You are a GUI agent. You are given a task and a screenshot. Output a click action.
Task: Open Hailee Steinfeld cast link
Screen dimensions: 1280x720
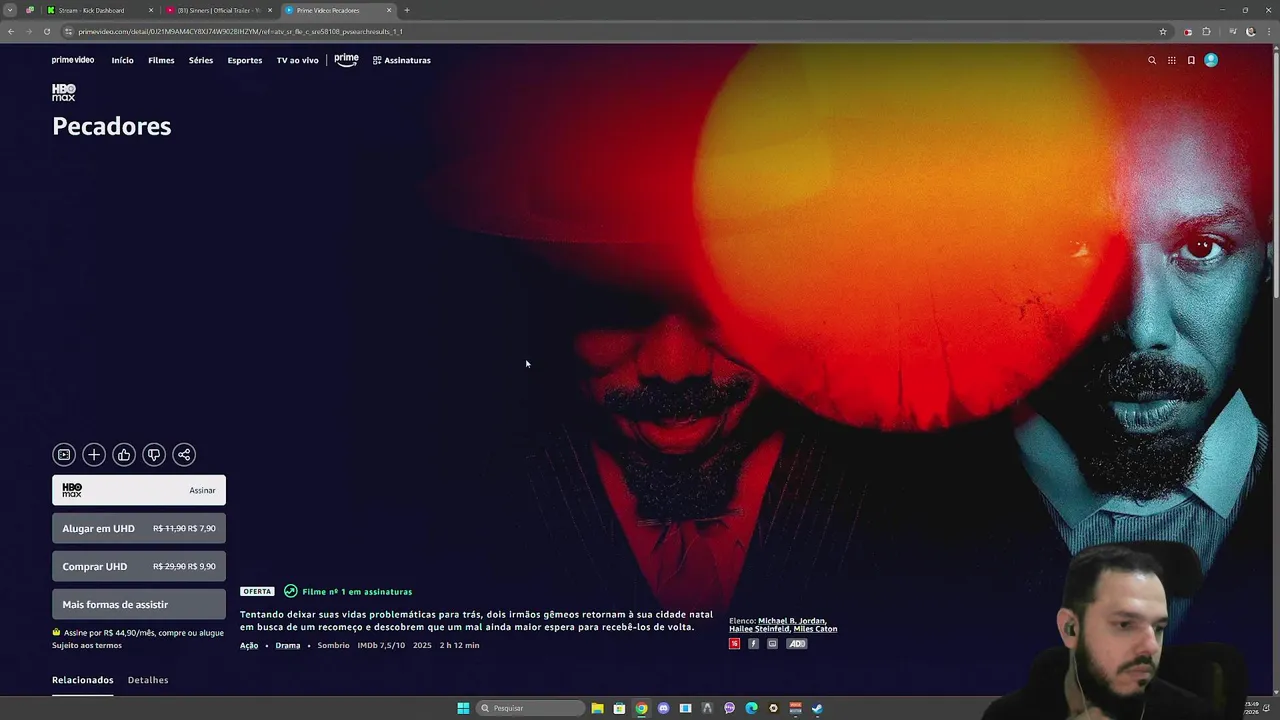(759, 629)
